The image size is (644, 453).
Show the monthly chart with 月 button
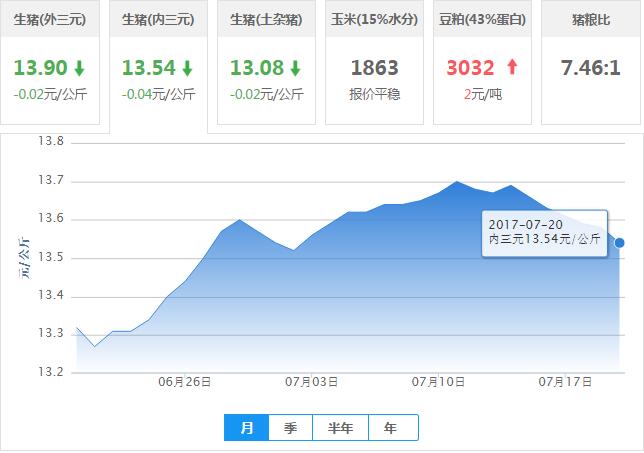[x=246, y=428]
